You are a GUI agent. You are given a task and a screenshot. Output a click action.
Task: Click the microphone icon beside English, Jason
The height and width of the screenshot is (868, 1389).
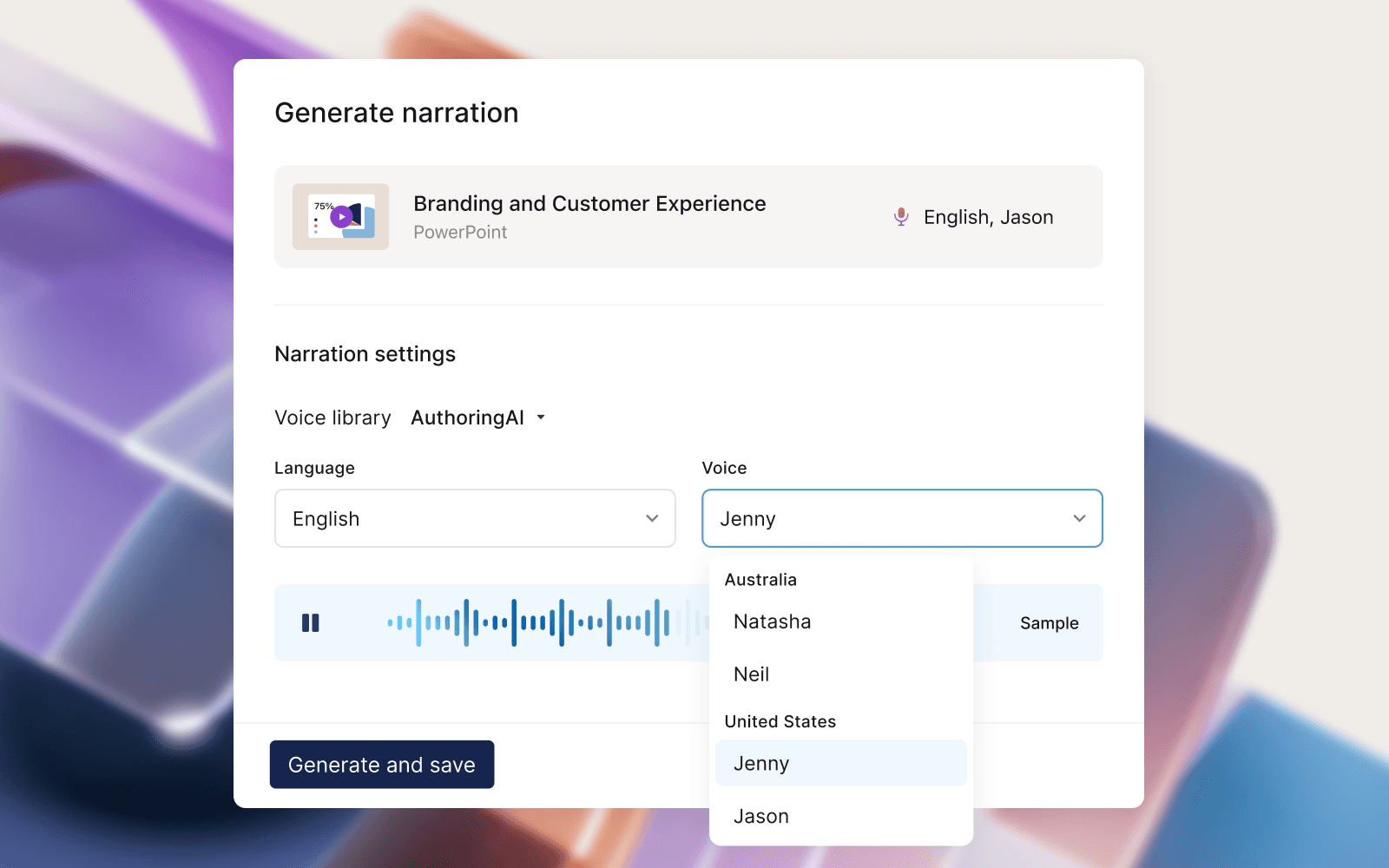tap(901, 217)
